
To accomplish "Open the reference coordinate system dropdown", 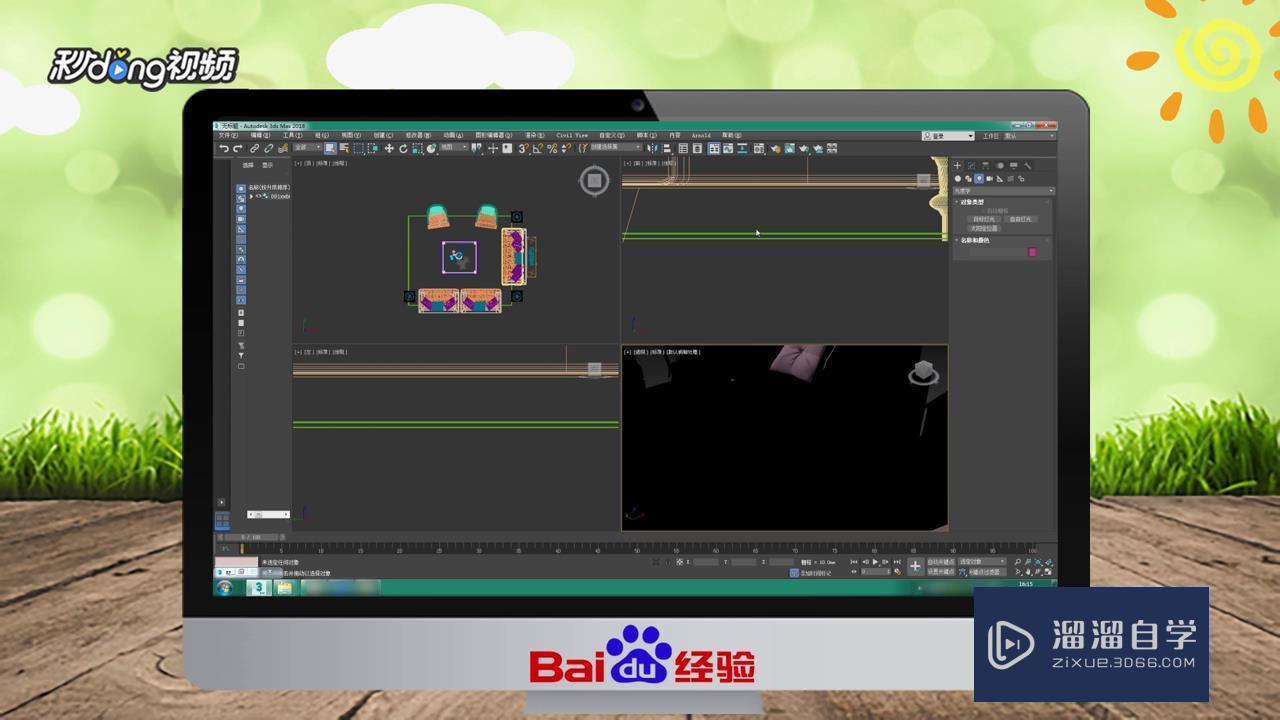I will click(x=454, y=148).
